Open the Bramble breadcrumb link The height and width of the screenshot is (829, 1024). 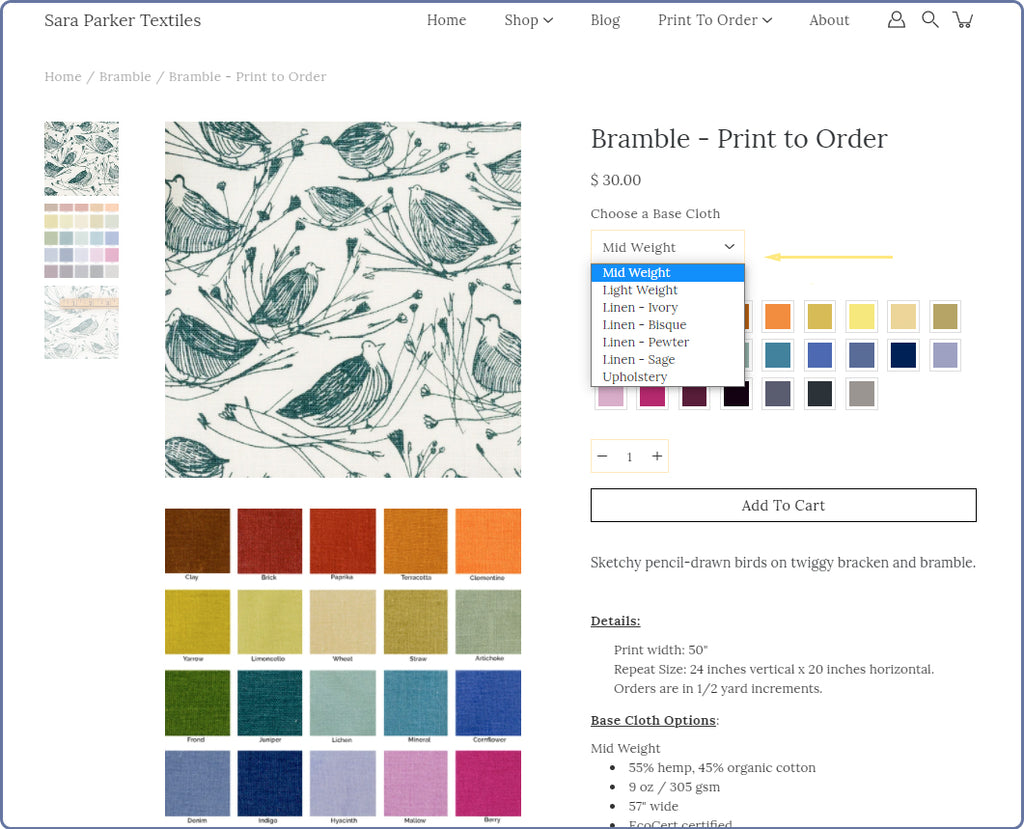[125, 77]
